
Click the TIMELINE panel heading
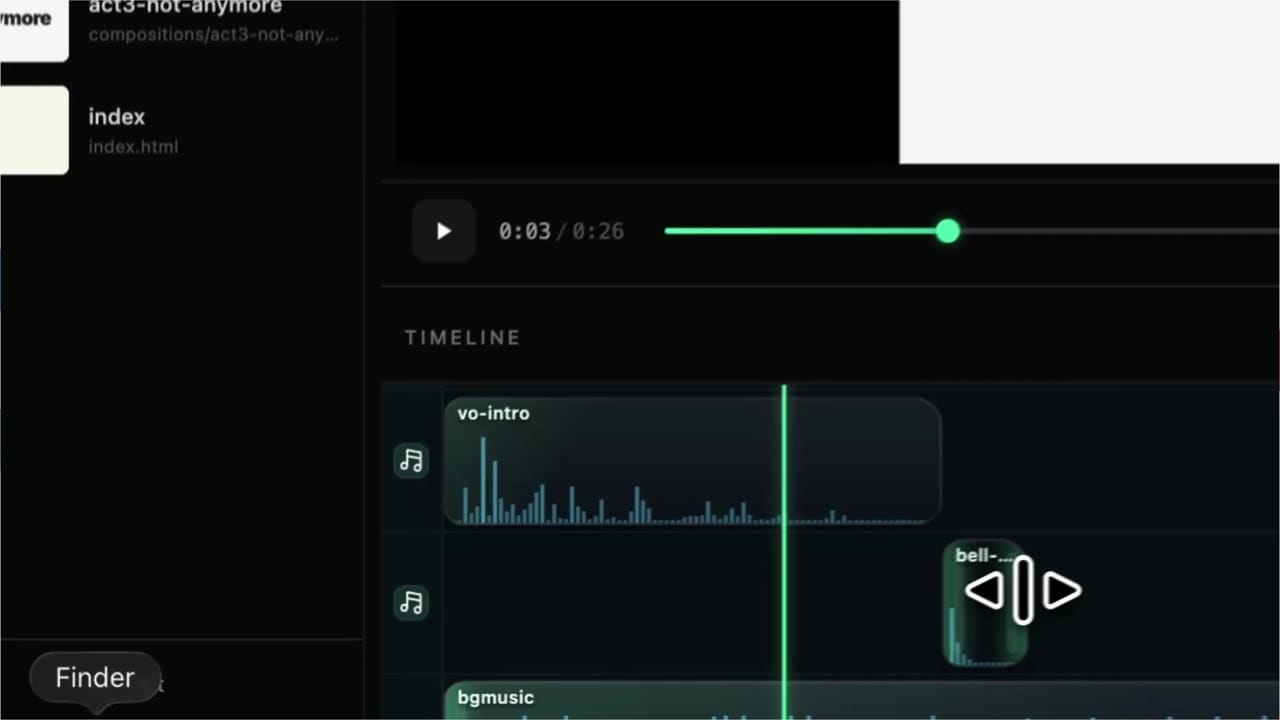463,338
